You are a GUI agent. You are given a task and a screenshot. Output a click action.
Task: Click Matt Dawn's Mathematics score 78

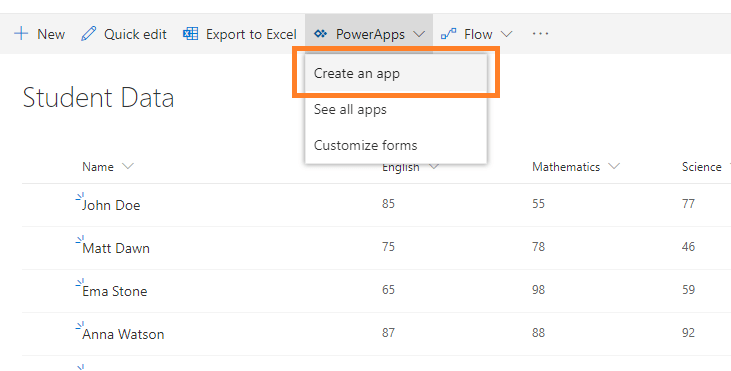point(538,247)
